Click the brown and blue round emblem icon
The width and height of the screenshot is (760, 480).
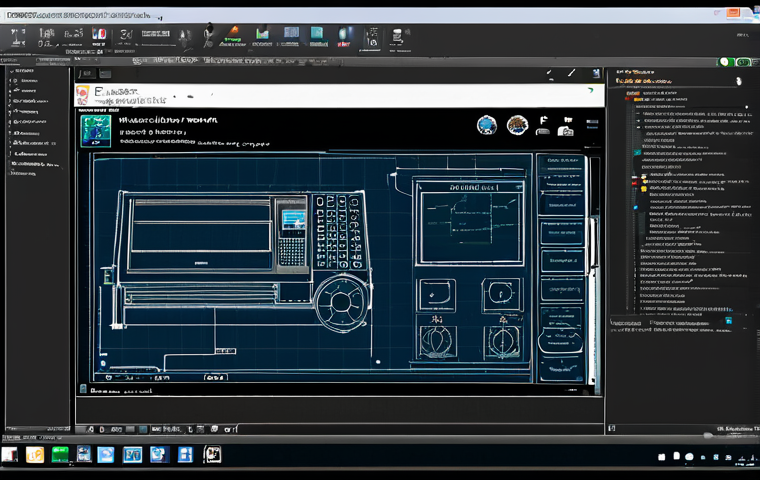tap(517, 125)
